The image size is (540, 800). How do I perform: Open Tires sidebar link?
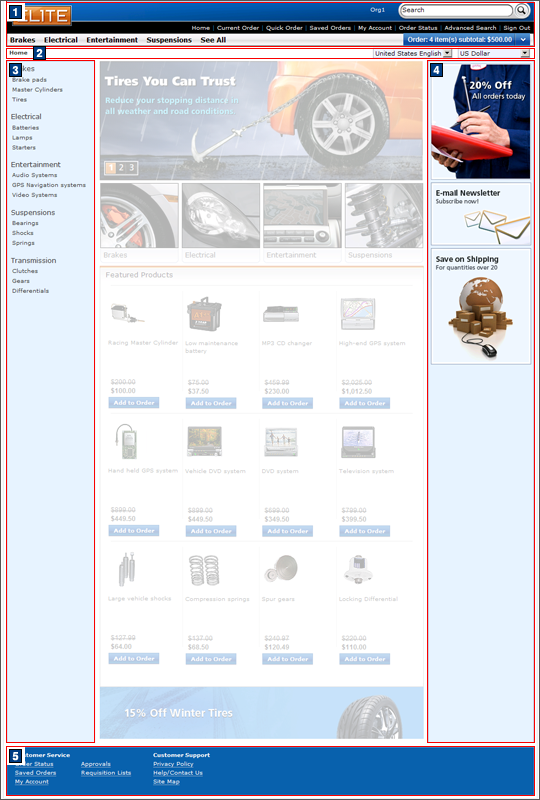point(19,99)
